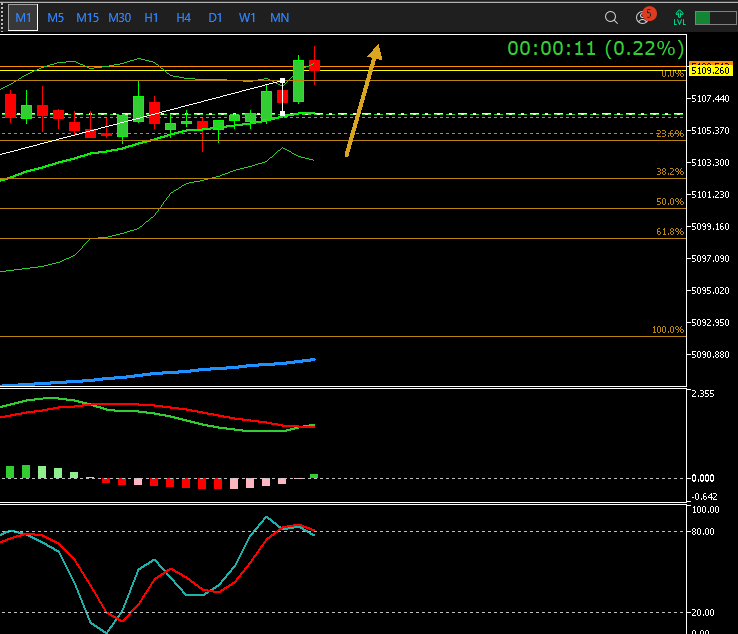
Task: Choose the M30 timeframe
Action: [x=119, y=18]
